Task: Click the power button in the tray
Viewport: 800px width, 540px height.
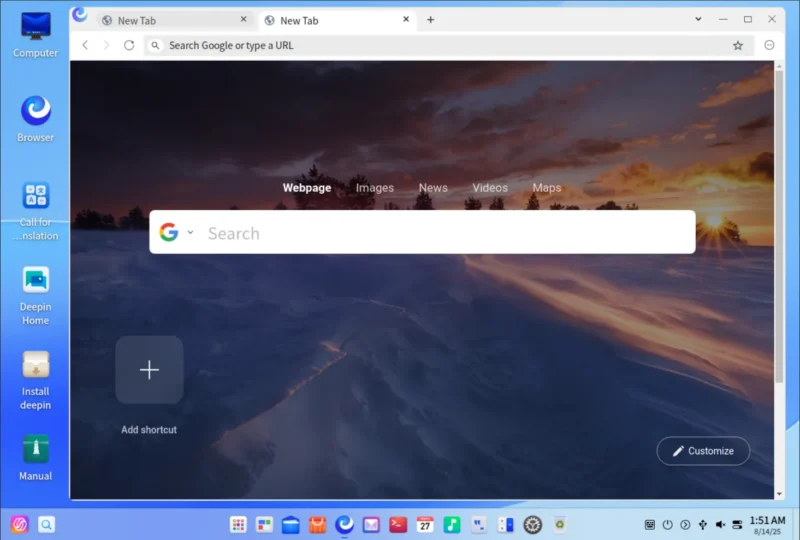Action: coord(667,524)
